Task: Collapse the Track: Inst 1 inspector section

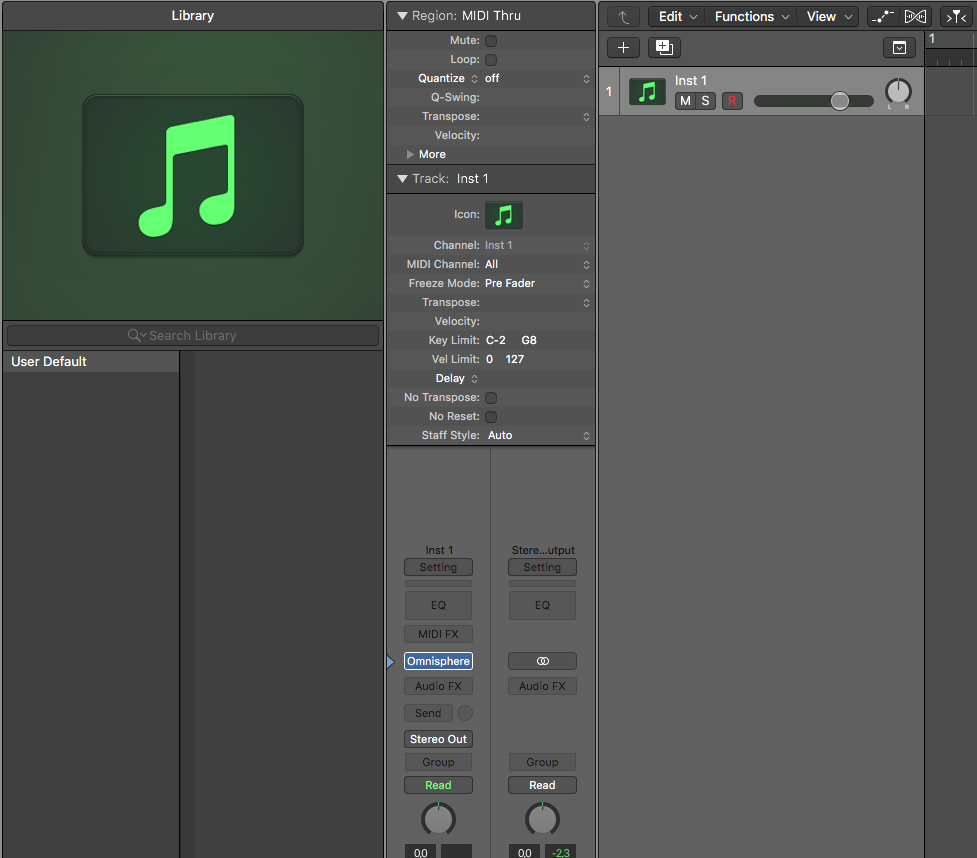Action: (x=403, y=179)
